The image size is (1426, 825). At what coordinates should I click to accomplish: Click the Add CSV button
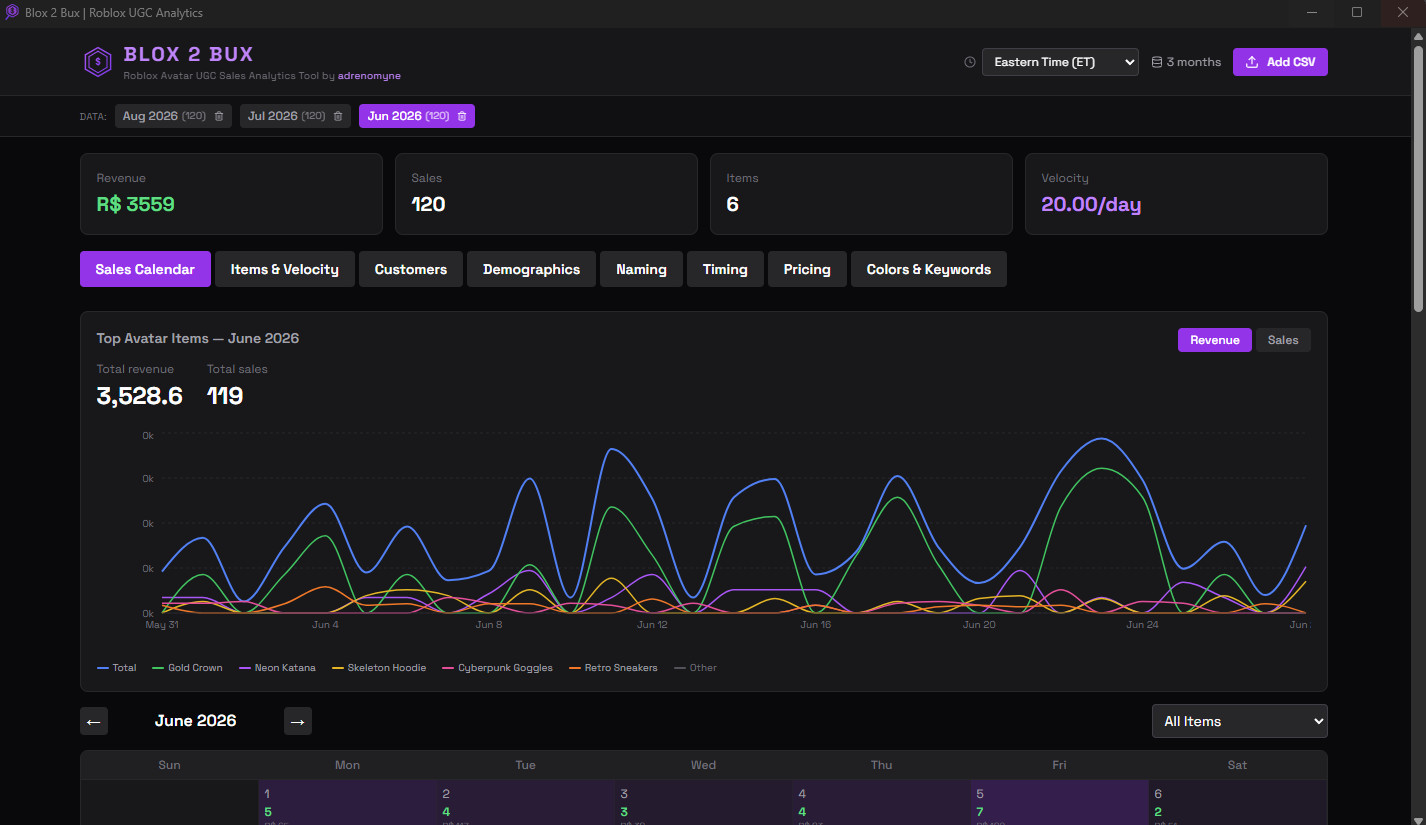[1280, 62]
